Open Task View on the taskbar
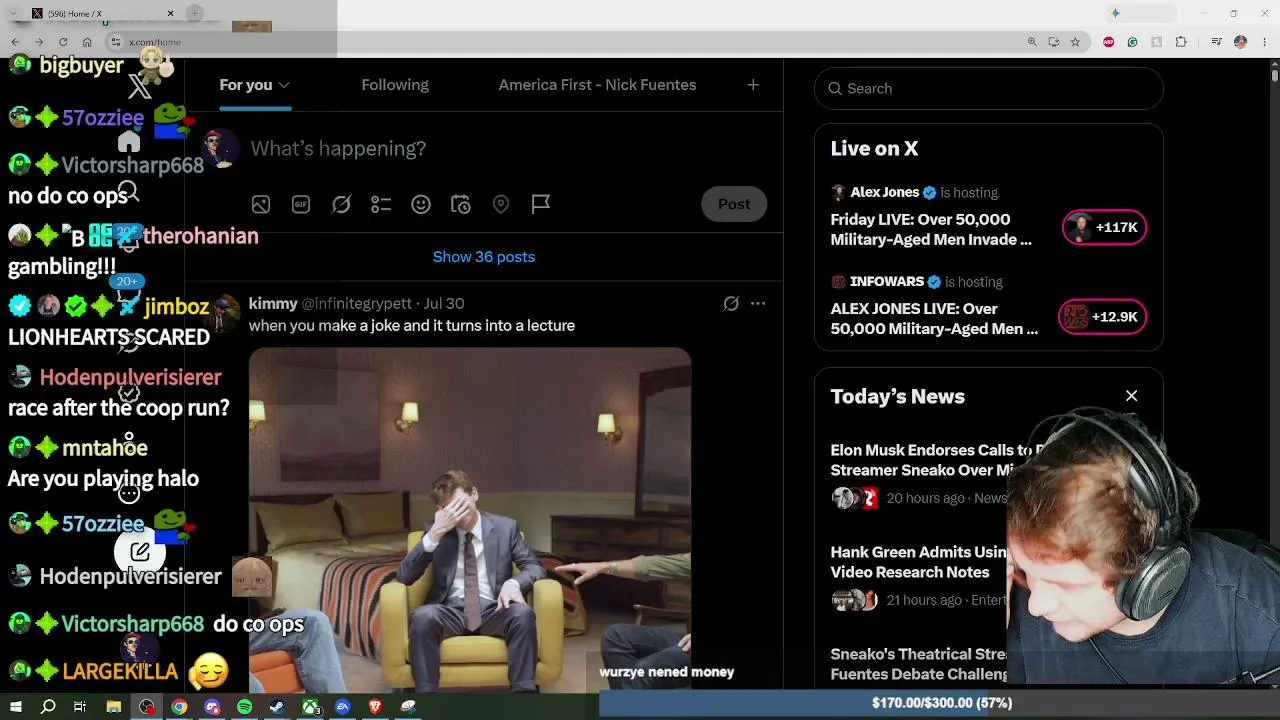 coord(80,707)
